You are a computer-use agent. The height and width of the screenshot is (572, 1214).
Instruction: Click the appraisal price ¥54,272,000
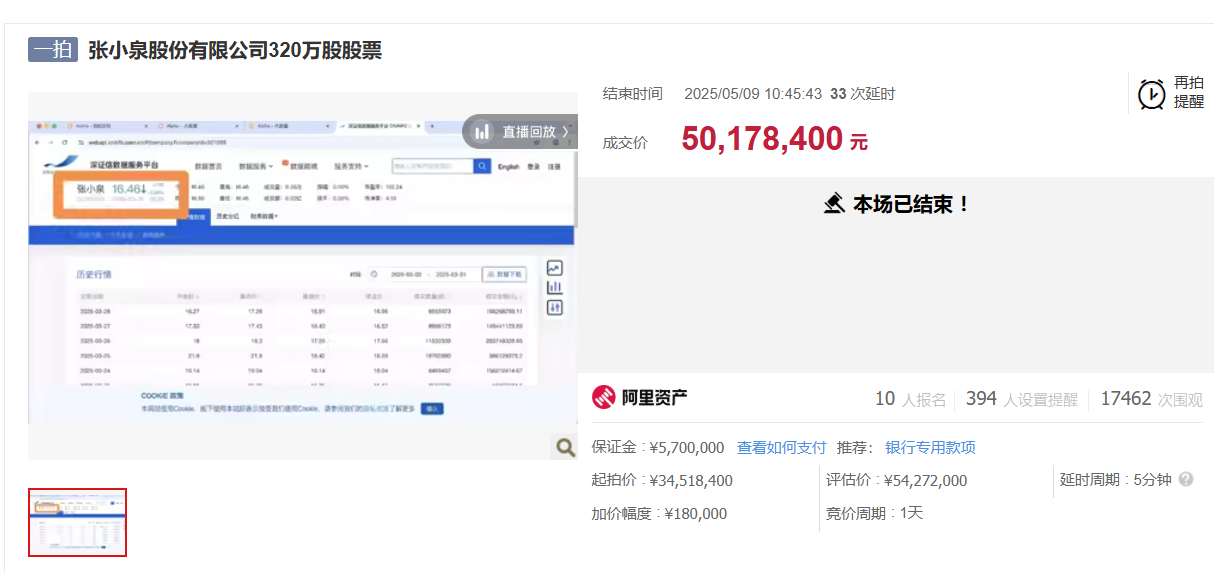tap(926, 480)
